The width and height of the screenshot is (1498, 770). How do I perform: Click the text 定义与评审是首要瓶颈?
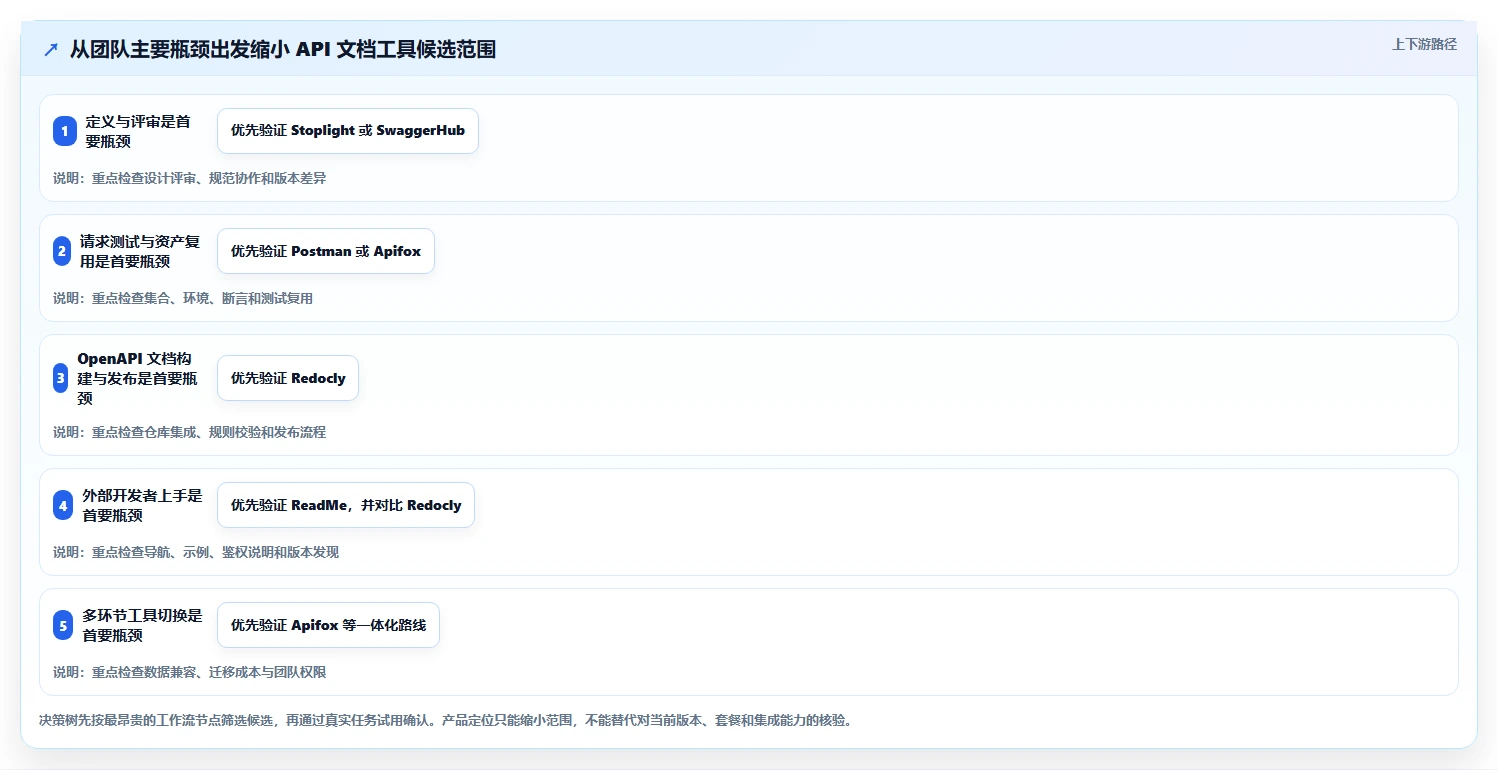(138, 131)
